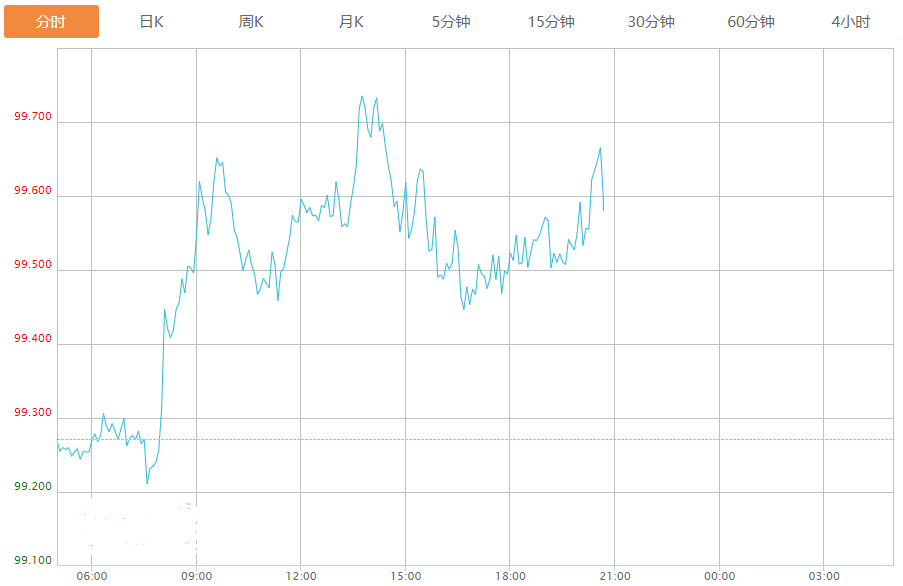The height and width of the screenshot is (586, 903).
Task: Click the 21:00 time axis label
Action: [x=614, y=576]
